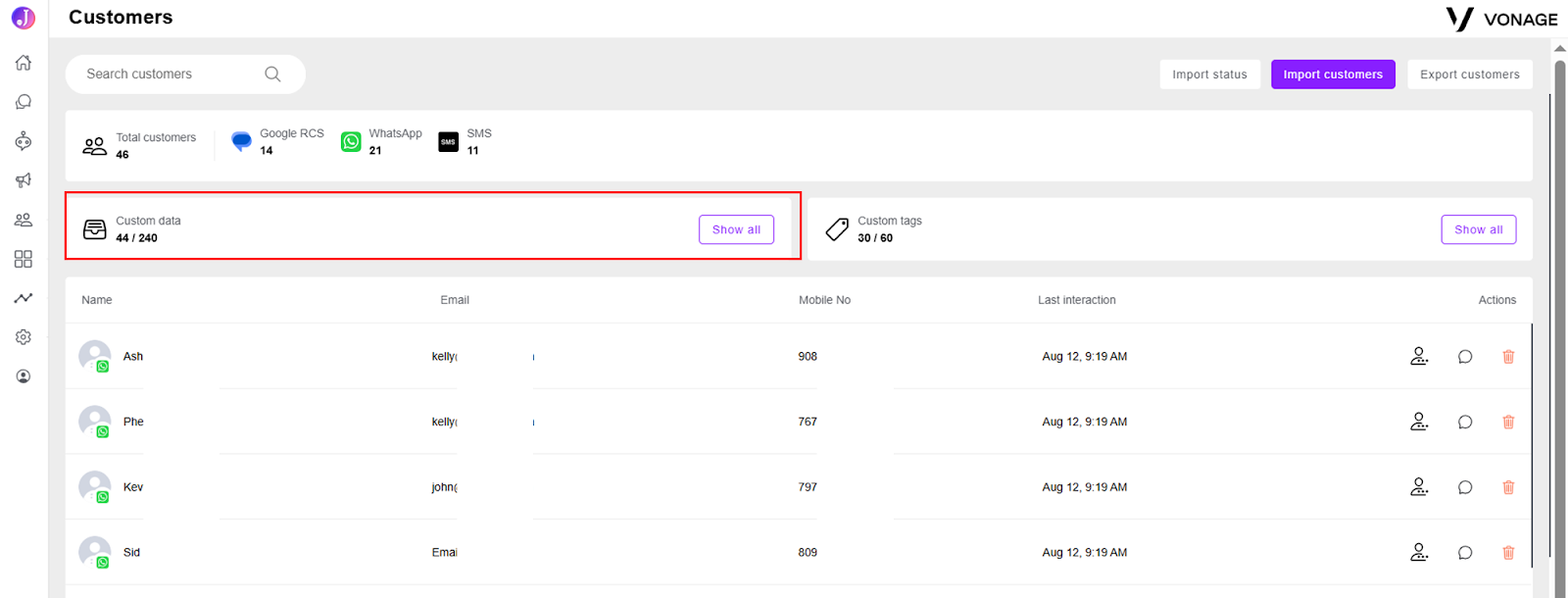Viewport: 1568px width, 598px height.
Task: Click the Export customers button
Action: [x=1470, y=75]
